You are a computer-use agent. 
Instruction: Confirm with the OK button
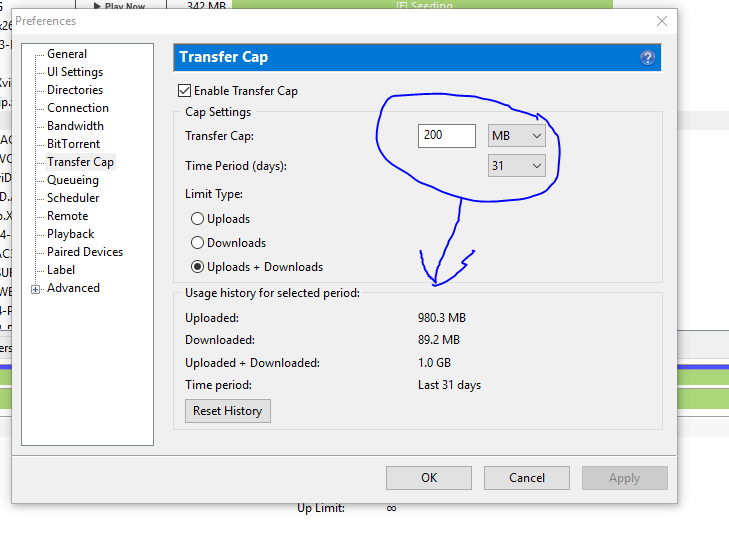(x=429, y=478)
